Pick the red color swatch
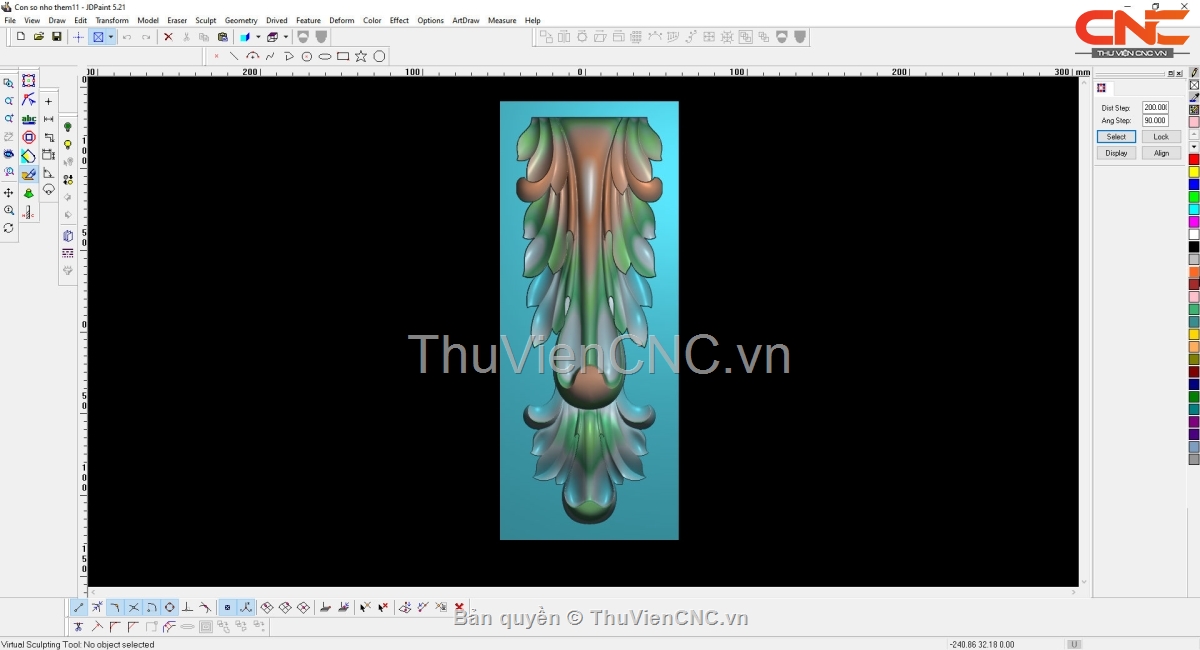The image size is (1200, 650). pos(1193,159)
